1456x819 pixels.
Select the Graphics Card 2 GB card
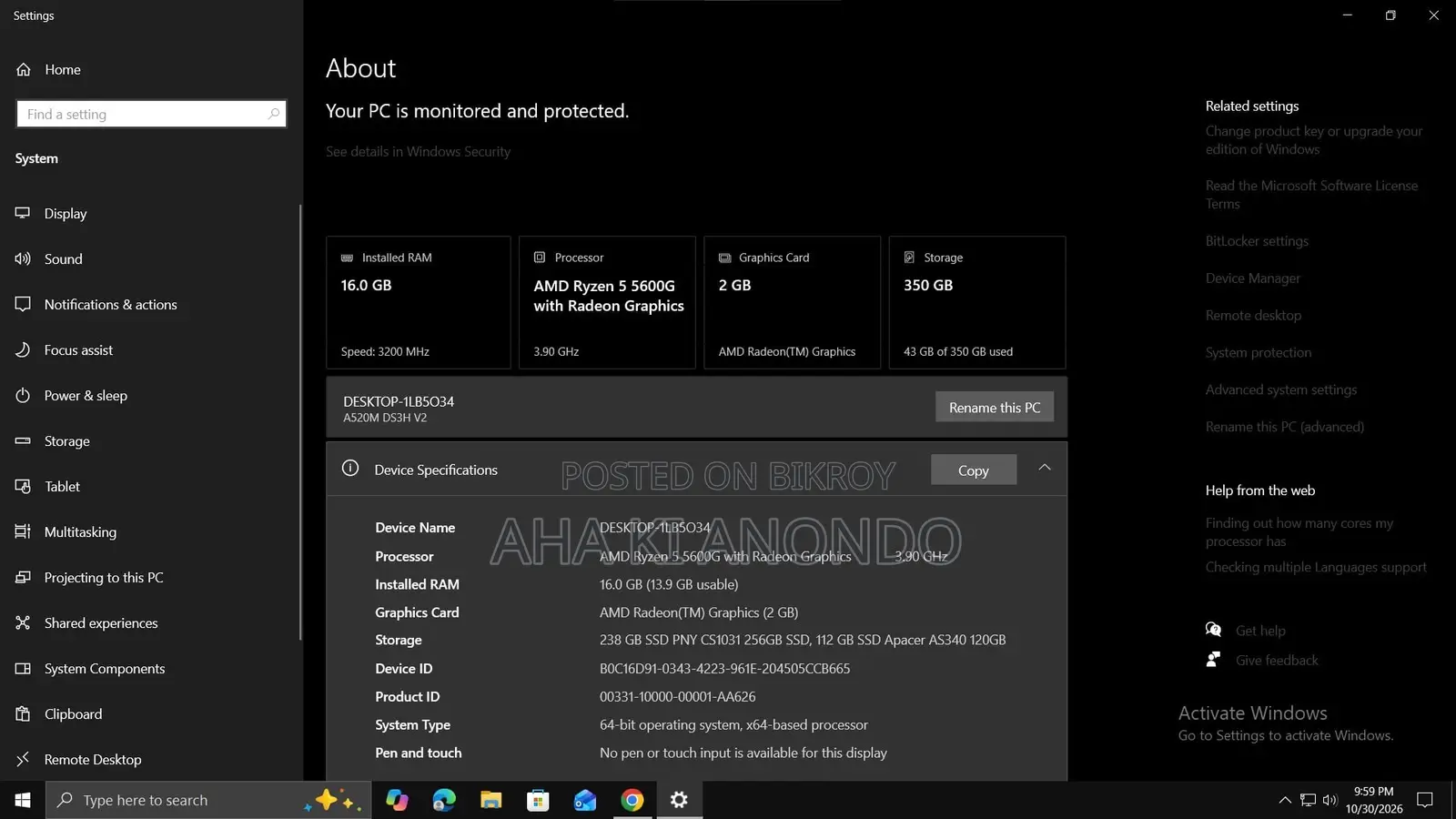point(792,302)
